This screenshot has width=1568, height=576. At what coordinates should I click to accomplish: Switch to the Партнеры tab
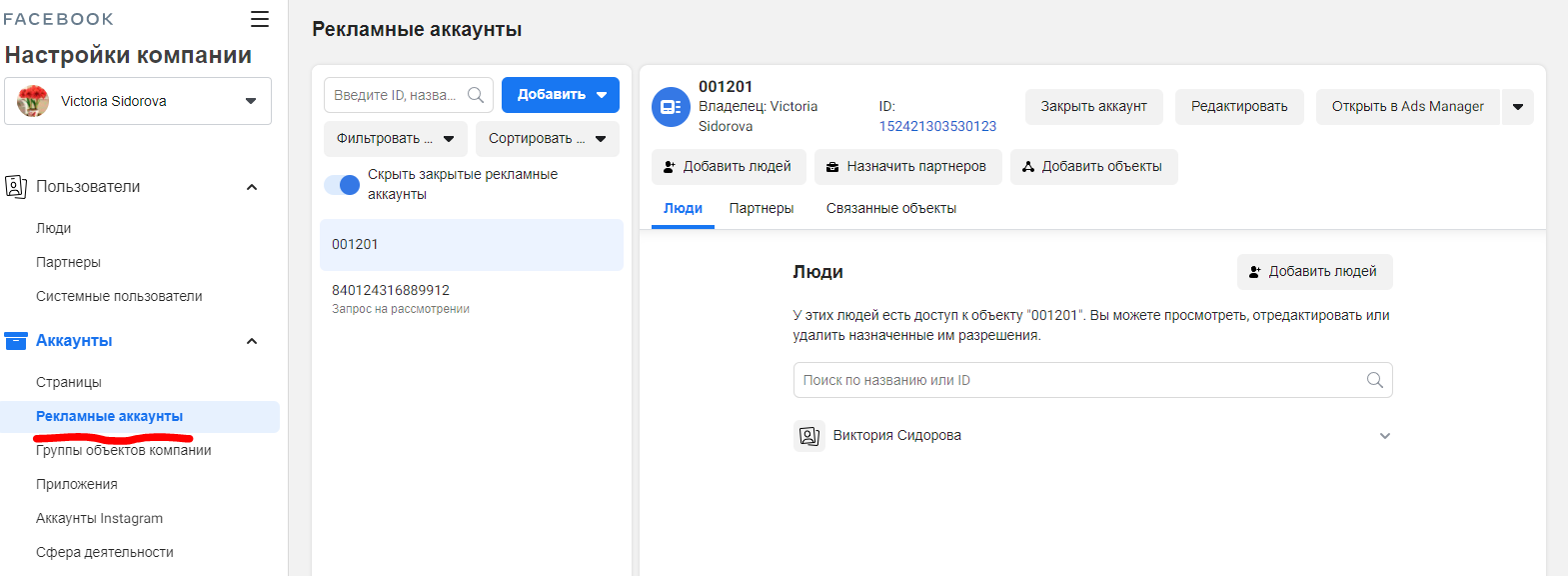[762, 208]
